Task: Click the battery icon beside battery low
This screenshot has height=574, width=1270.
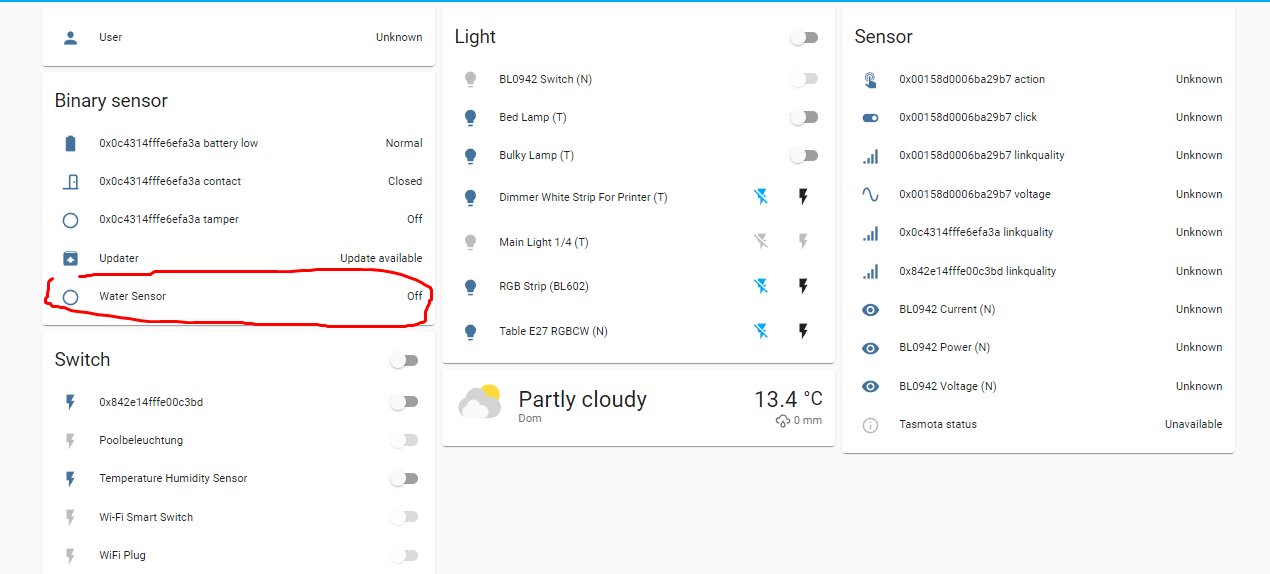Action: [70, 143]
